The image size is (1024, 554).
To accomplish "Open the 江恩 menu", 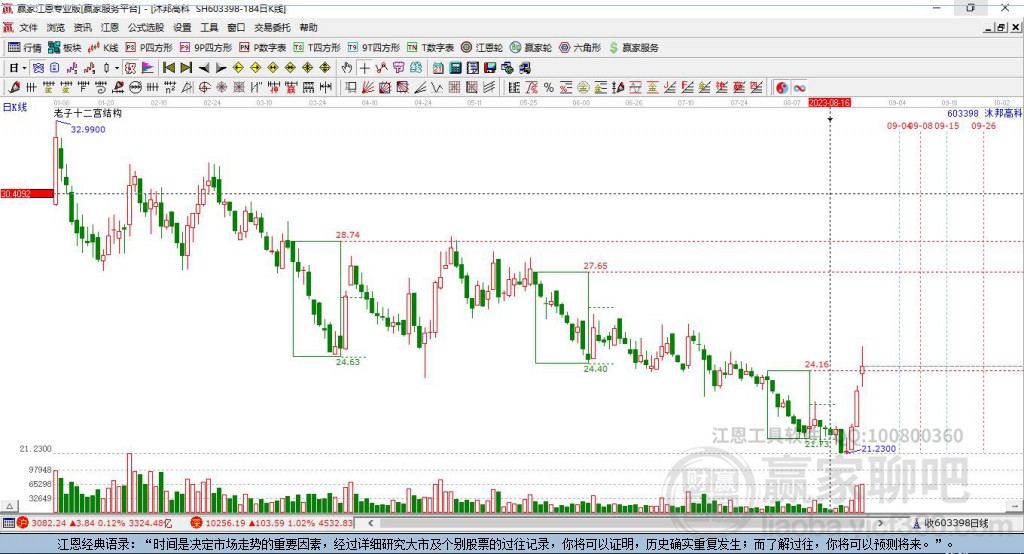I will [x=110, y=27].
